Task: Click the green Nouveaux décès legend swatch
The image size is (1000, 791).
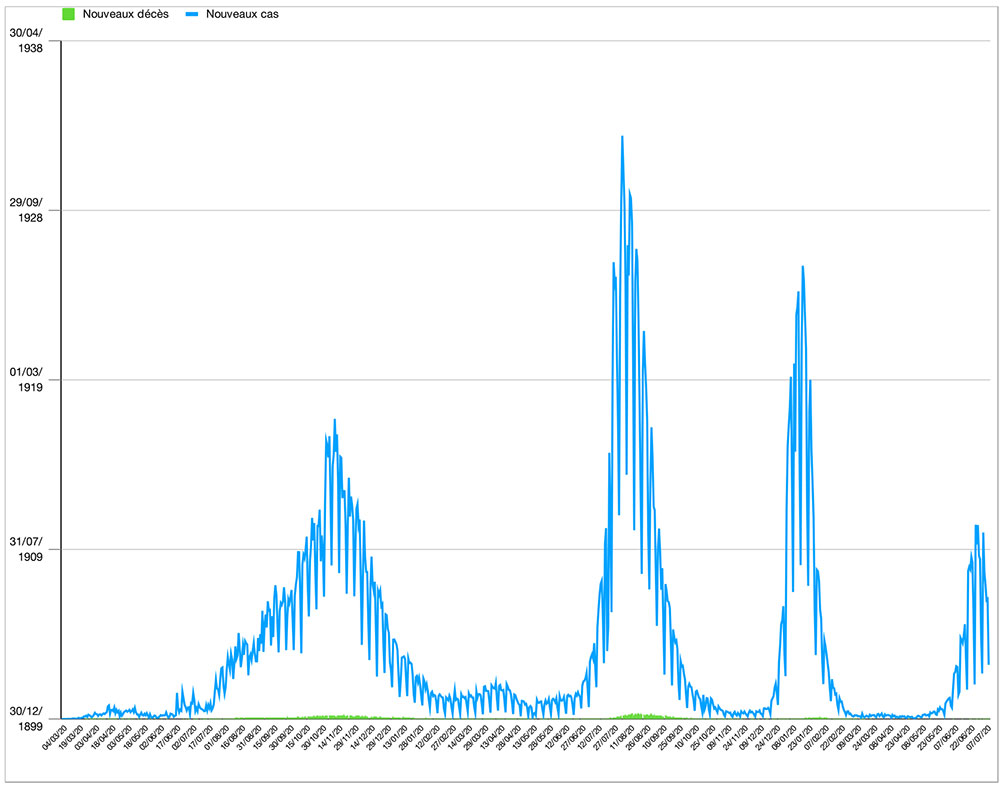Action: pos(68,14)
